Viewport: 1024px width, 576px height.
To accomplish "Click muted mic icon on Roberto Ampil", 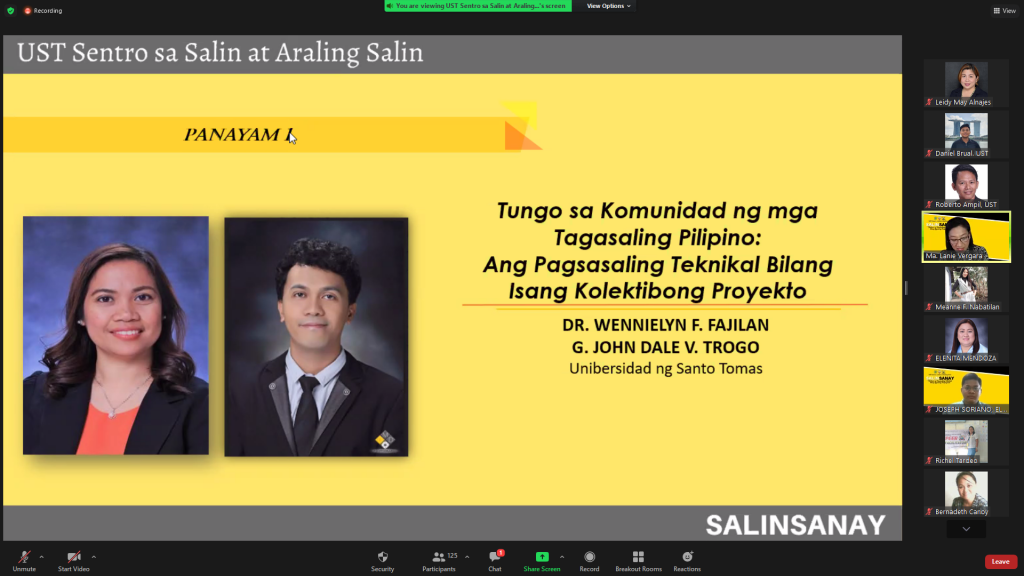I will 929,204.
